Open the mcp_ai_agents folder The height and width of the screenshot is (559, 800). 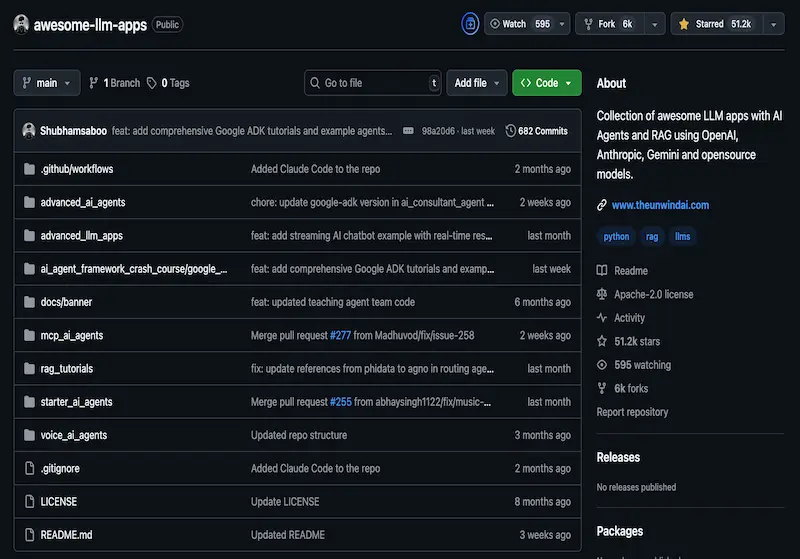point(72,335)
